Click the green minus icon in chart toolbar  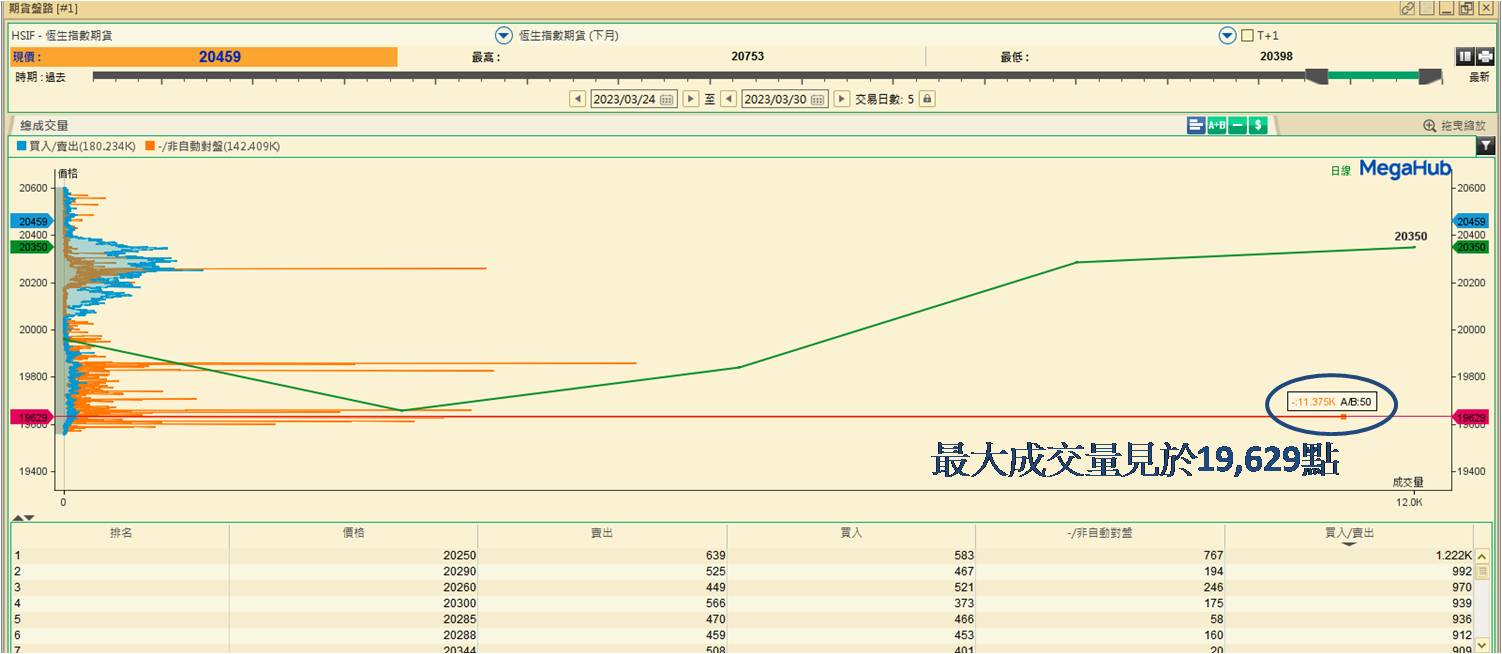(1238, 125)
